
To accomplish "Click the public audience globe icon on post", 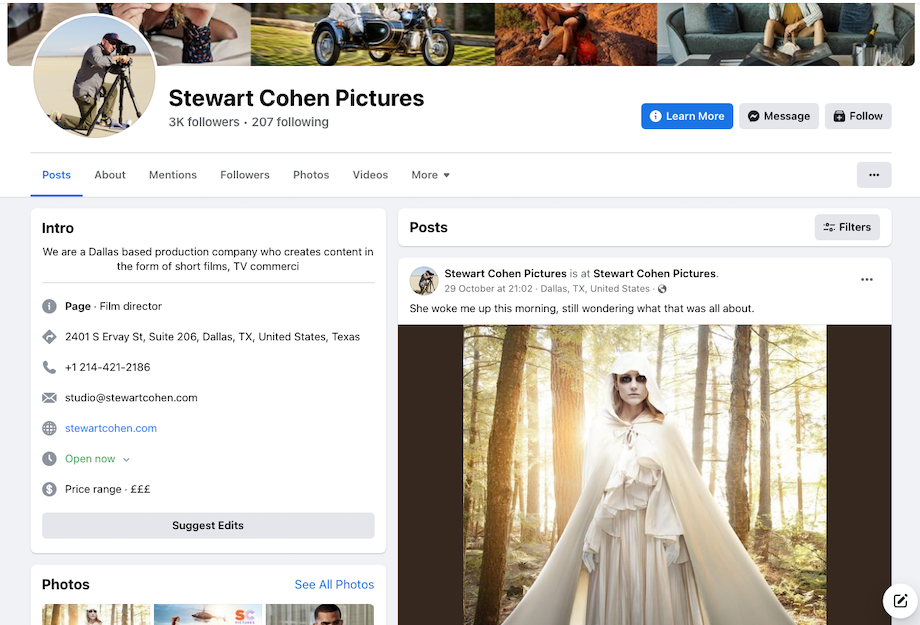I will pos(662,289).
